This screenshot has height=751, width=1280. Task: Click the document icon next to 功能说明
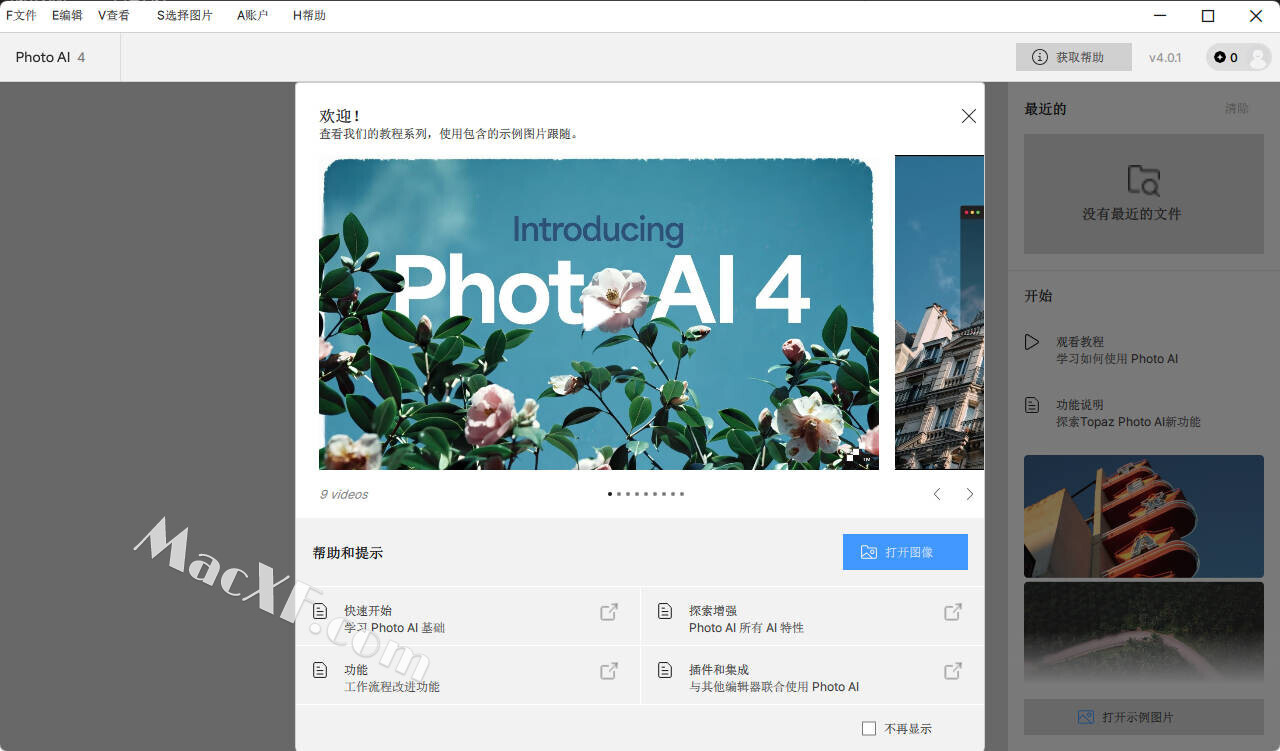point(1032,405)
